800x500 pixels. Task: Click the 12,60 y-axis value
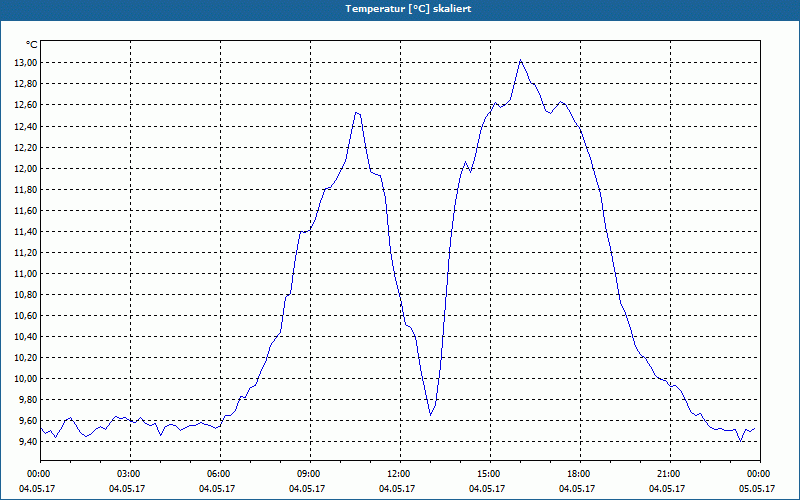27,105
